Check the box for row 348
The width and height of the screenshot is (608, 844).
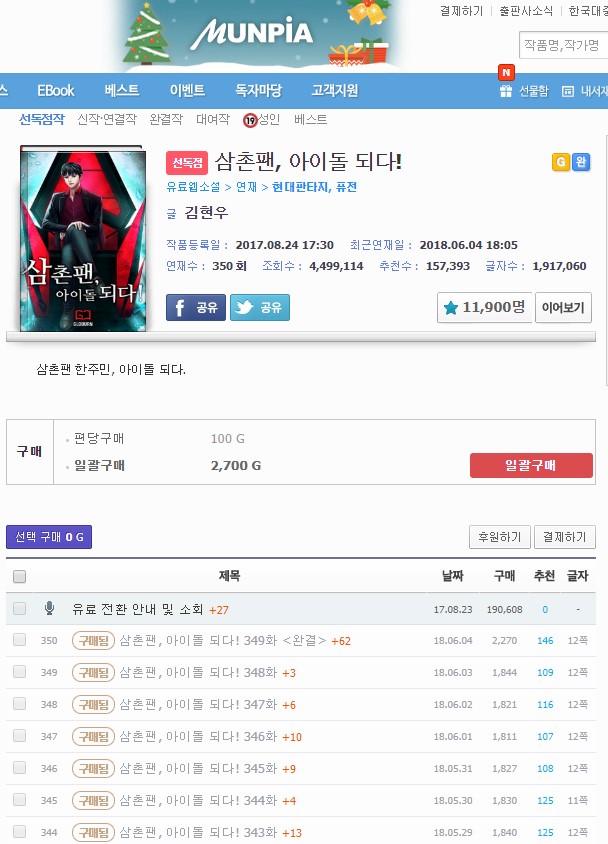tap(19, 704)
